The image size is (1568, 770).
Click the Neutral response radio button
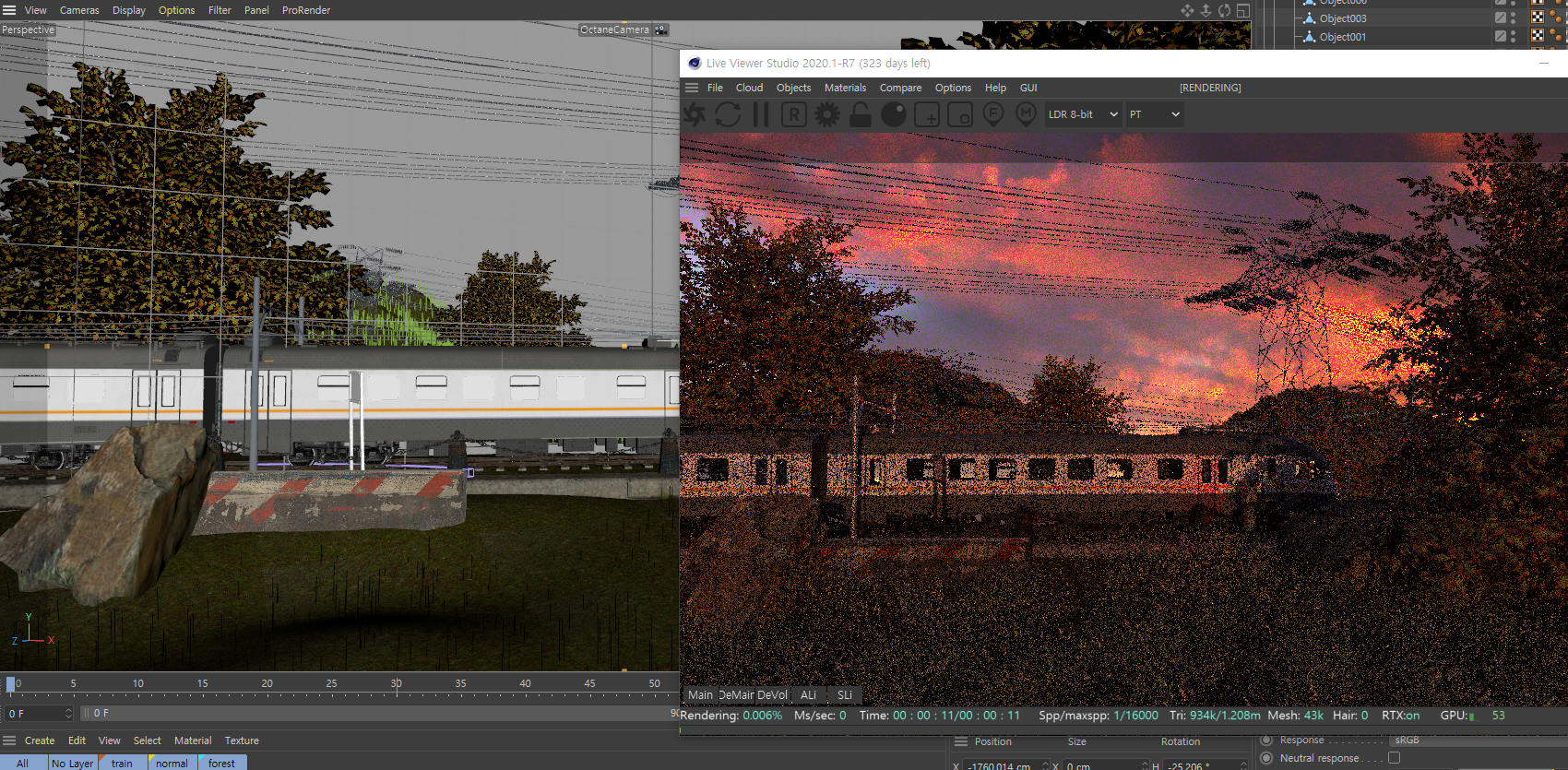(x=1267, y=758)
